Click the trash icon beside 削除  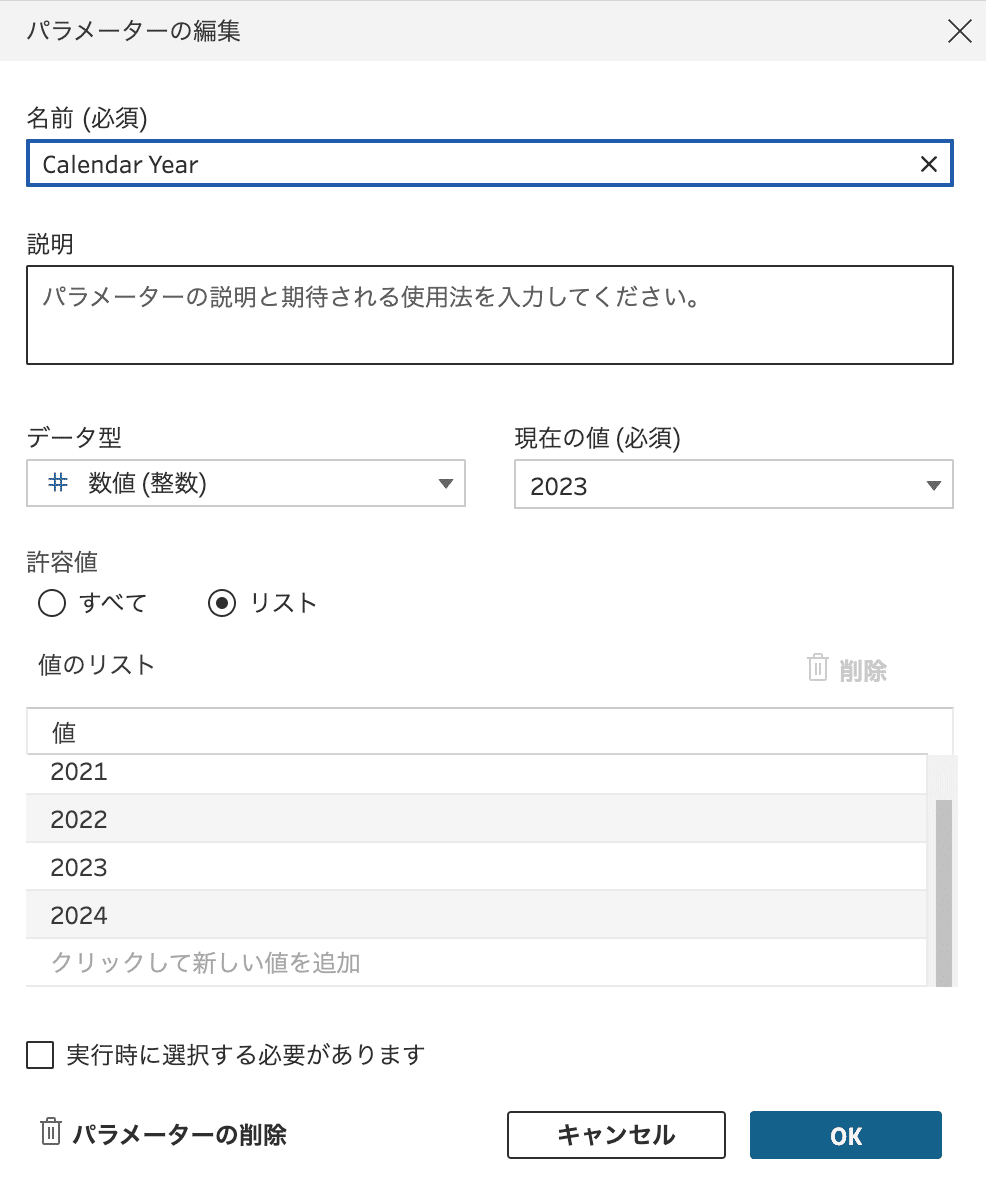coord(817,668)
